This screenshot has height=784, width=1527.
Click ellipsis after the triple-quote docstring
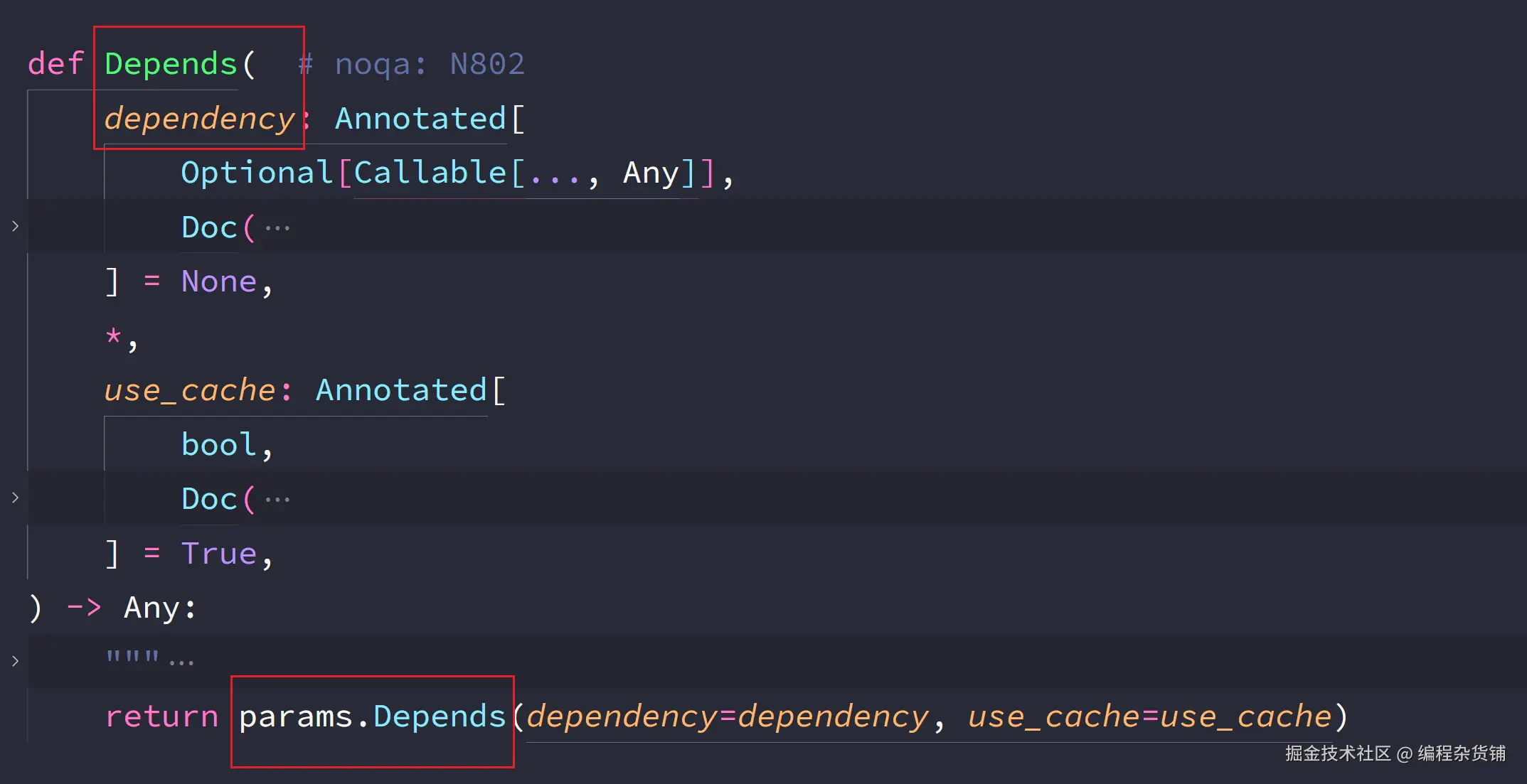pyautogui.click(x=181, y=662)
